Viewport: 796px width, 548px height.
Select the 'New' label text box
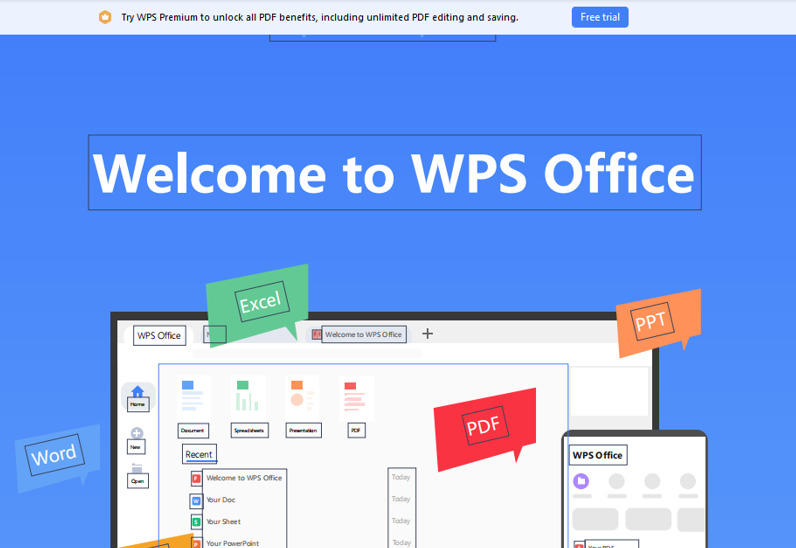coord(136,447)
